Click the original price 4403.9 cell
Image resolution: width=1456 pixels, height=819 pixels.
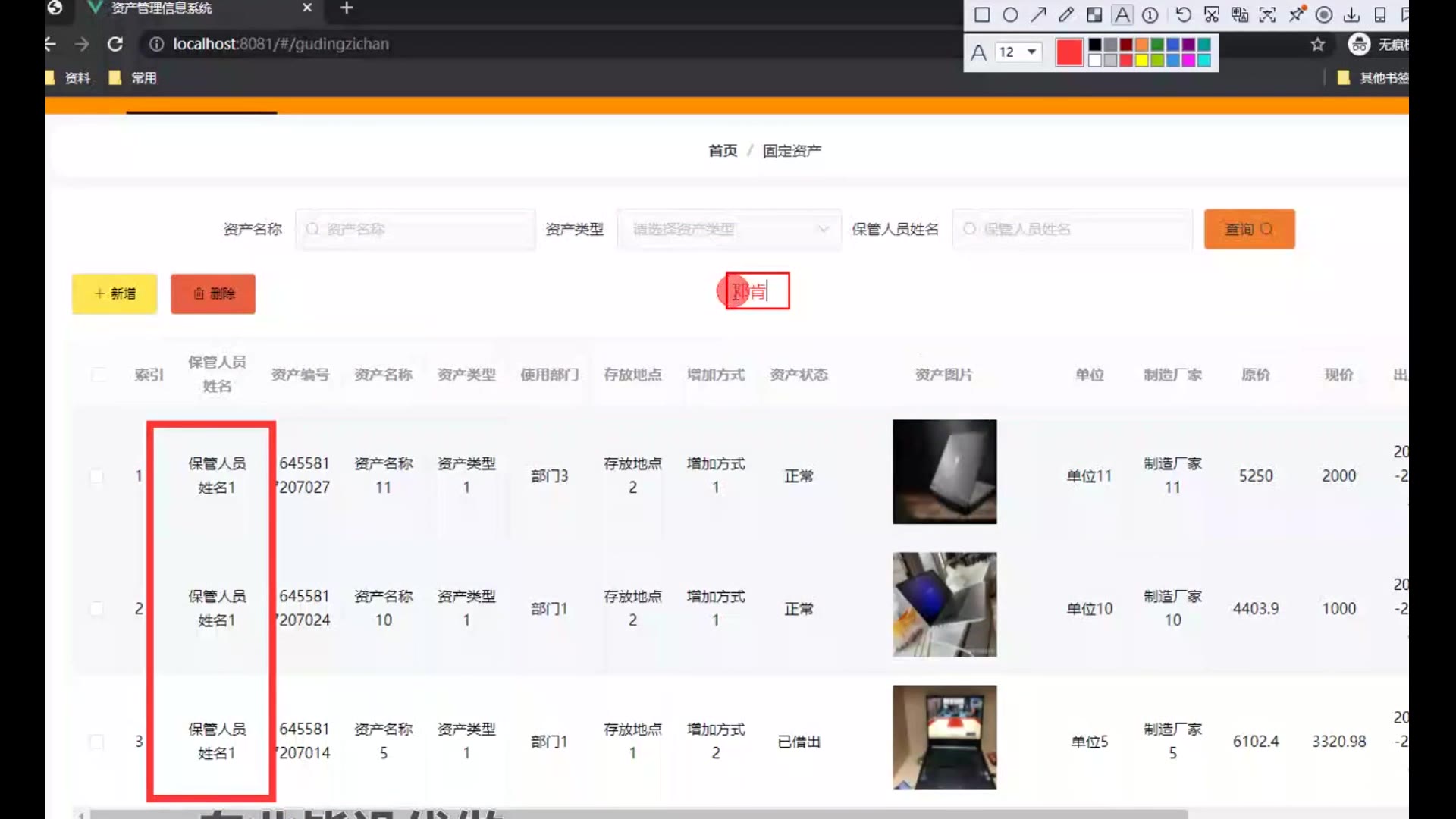coord(1256,609)
